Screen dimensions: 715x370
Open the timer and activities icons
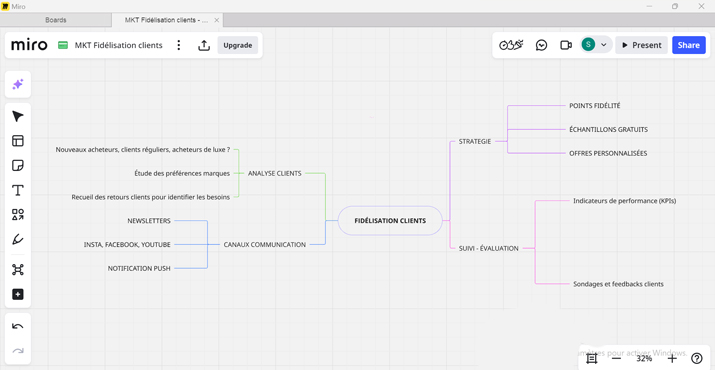(511, 45)
